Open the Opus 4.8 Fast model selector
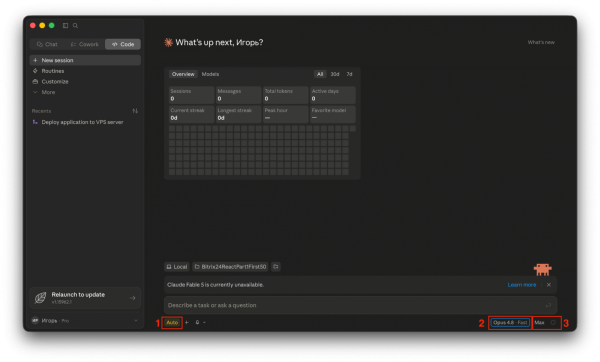This screenshot has width=600, height=362. point(510,323)
